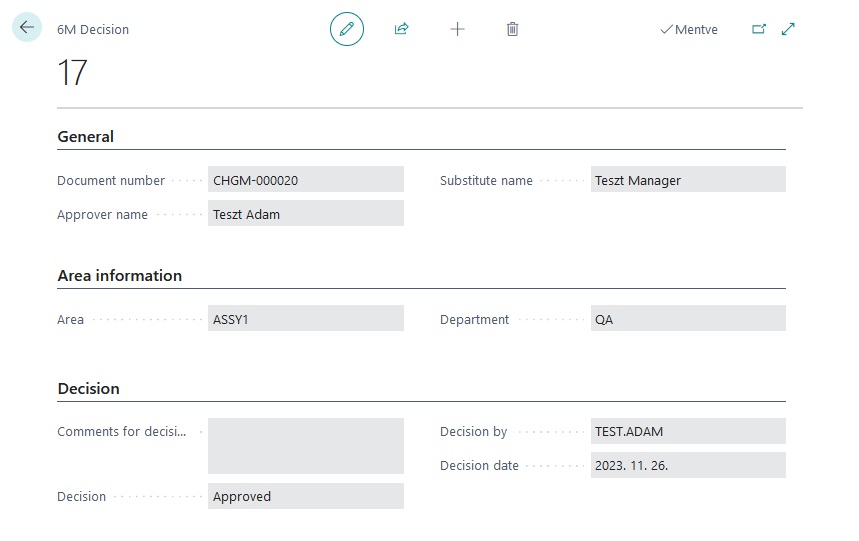Select the Area field showing ASSY1
Viewport: 859px width, 541px height.
pos(305,319)
